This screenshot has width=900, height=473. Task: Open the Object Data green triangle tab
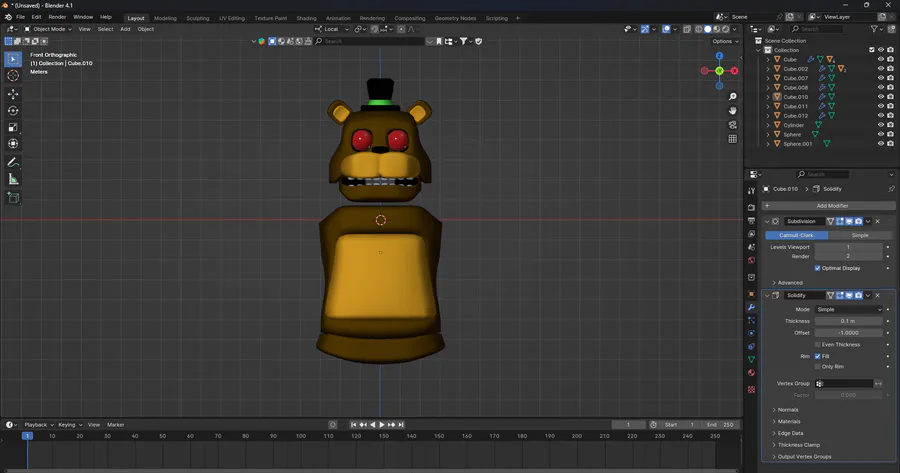(x=751, y=359)
